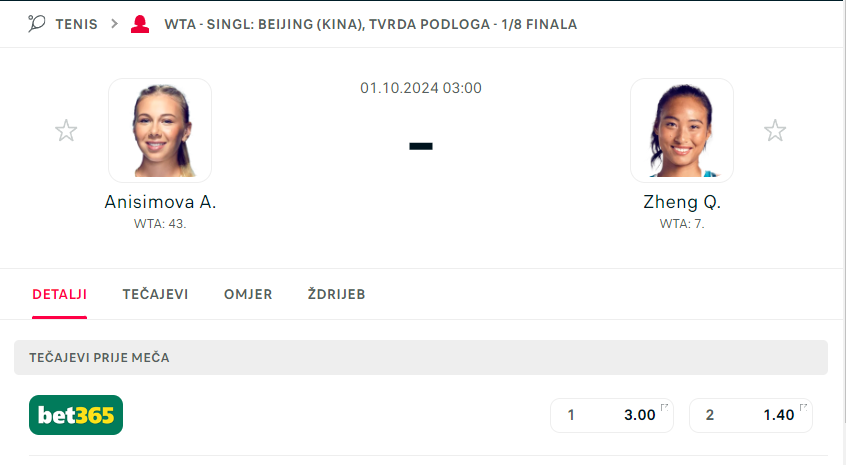Image resolution: width=846 pixels, height=465 pixels.
Task: Click the Anisimova A. player name
Action: (160, 202)
